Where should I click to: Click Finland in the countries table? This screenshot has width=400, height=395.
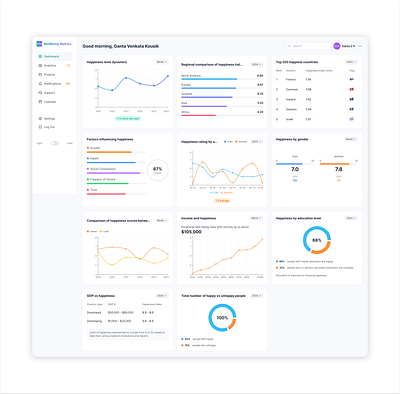pyautogui.click(x=291, y=79)
